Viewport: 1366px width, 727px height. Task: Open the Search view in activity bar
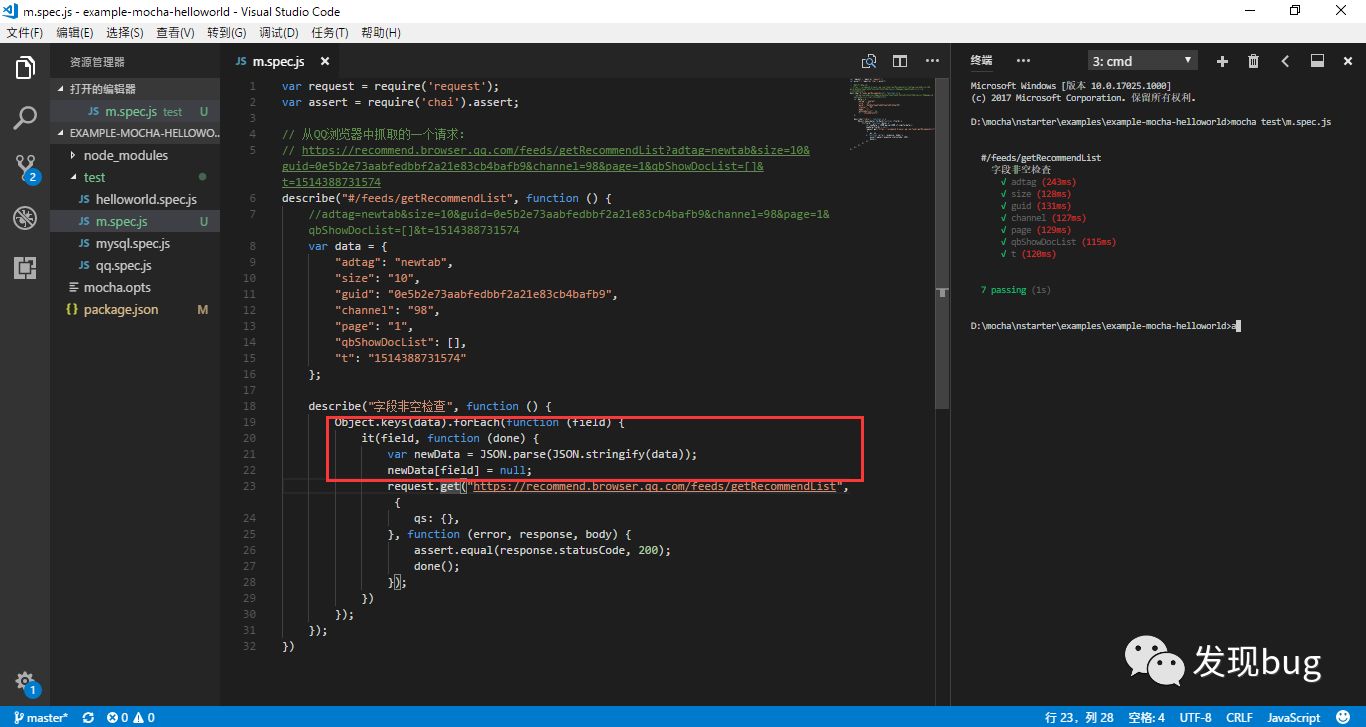click(x=25, y=119)
